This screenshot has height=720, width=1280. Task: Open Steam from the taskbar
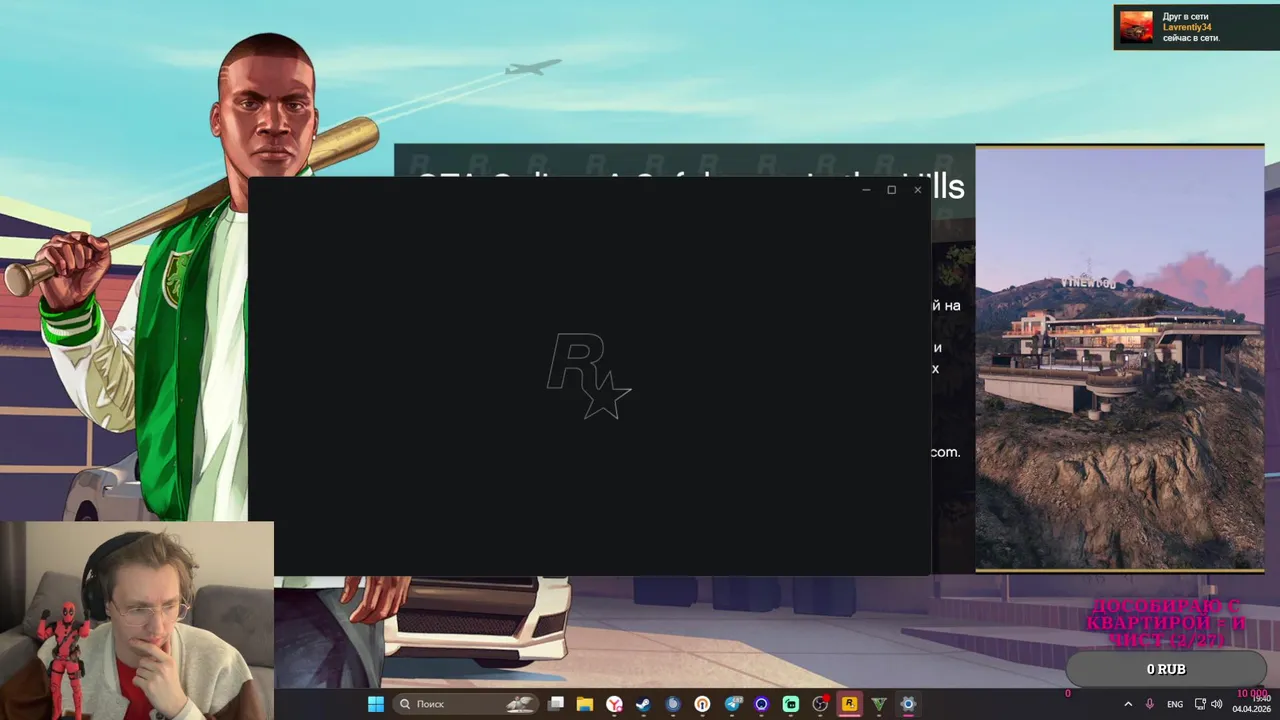[x=643, y=704]
